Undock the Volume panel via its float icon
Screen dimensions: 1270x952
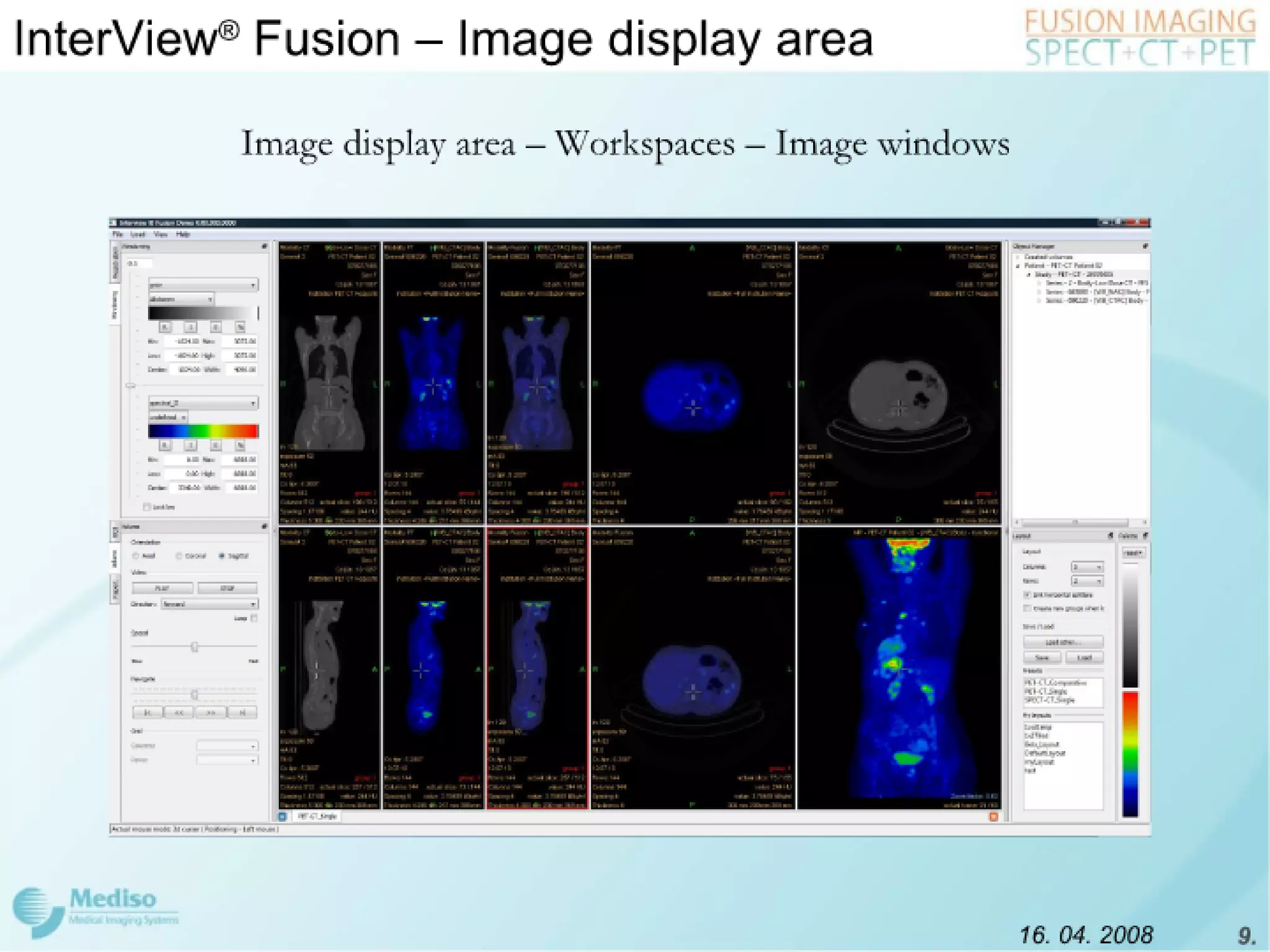(264, 526)
